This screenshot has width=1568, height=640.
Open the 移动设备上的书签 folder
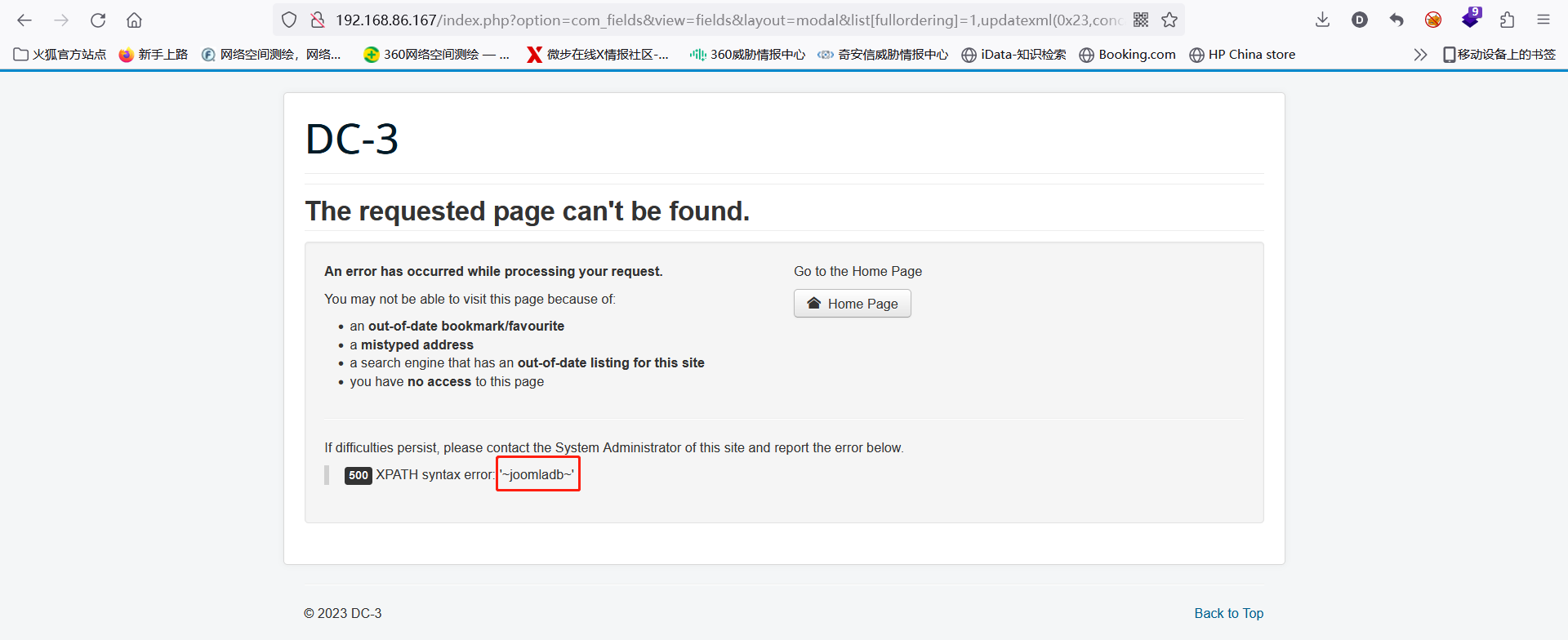1499,55
